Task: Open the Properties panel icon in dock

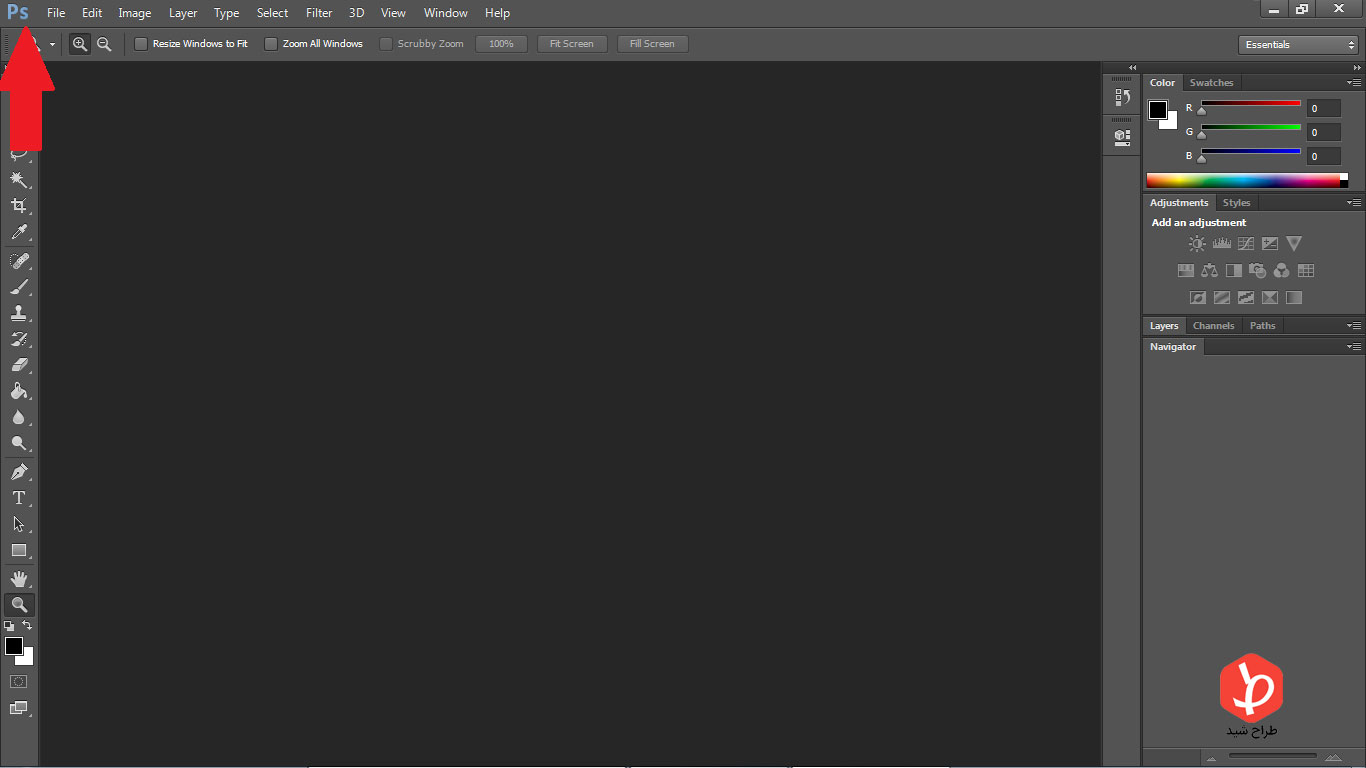Action: pyautogui.click(x=1122, y=136)
